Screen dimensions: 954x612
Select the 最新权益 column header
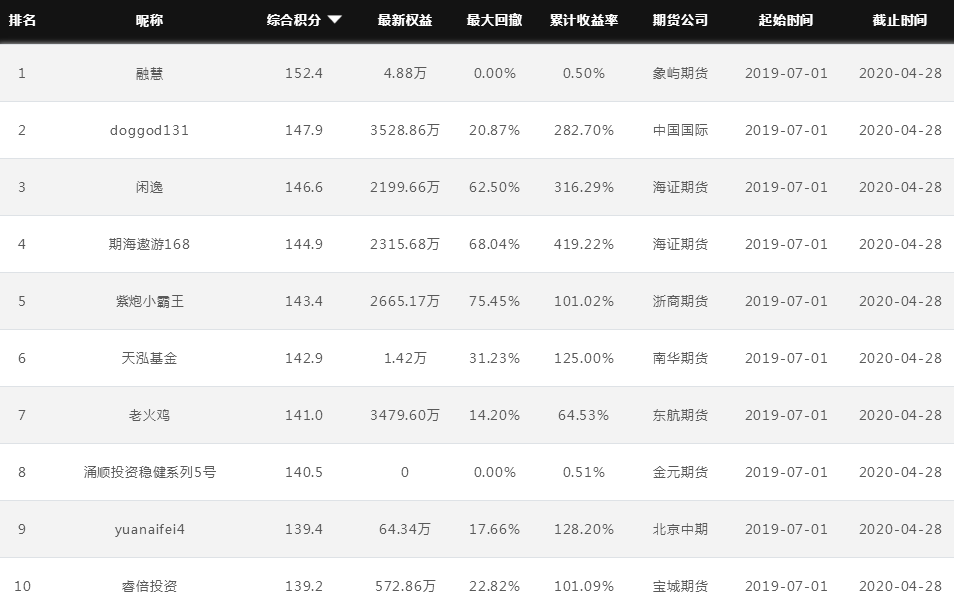pos(404,20)
